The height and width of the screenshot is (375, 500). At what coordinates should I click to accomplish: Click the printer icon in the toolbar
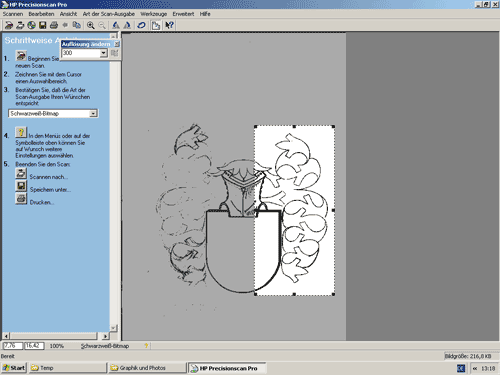[54, 25]
